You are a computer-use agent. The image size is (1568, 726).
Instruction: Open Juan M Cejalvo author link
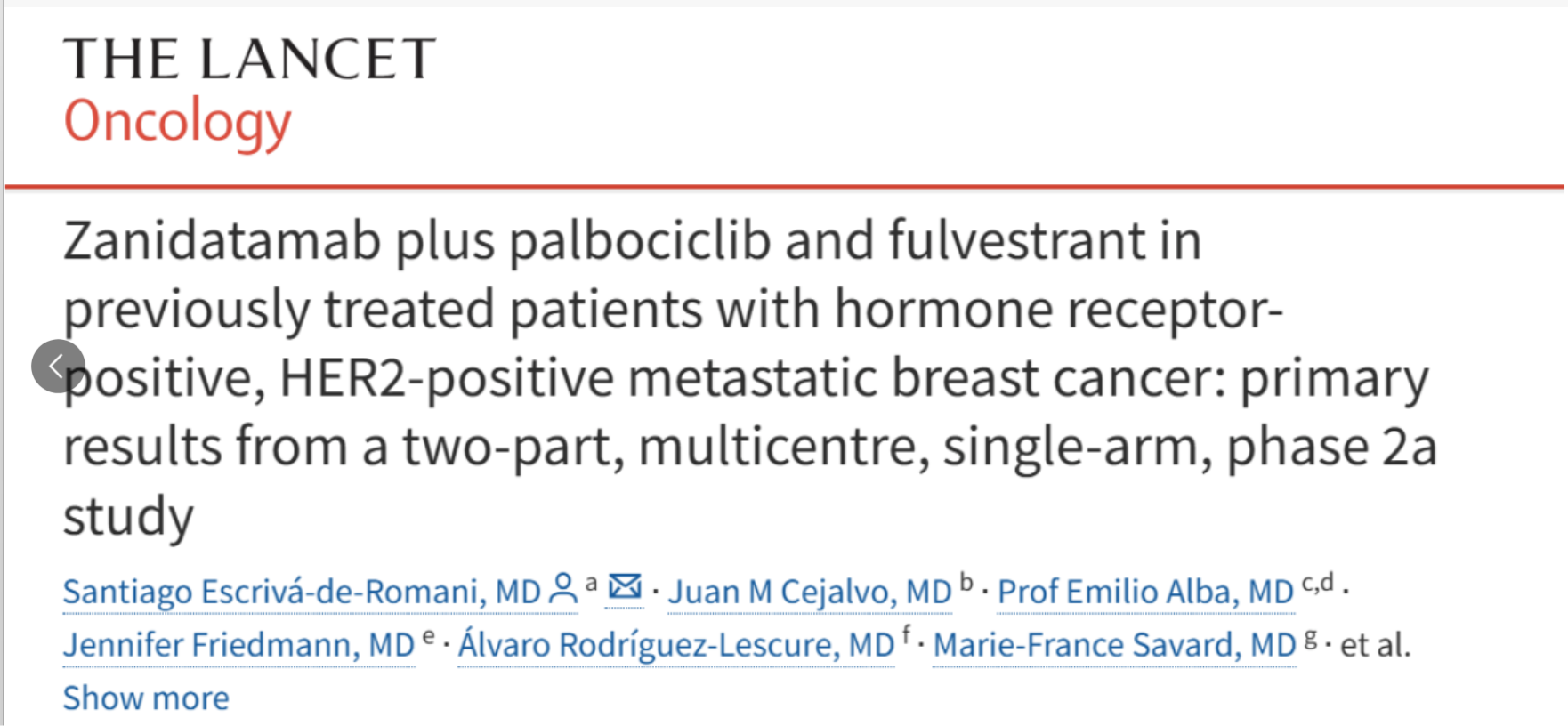[x=810, y=592]
